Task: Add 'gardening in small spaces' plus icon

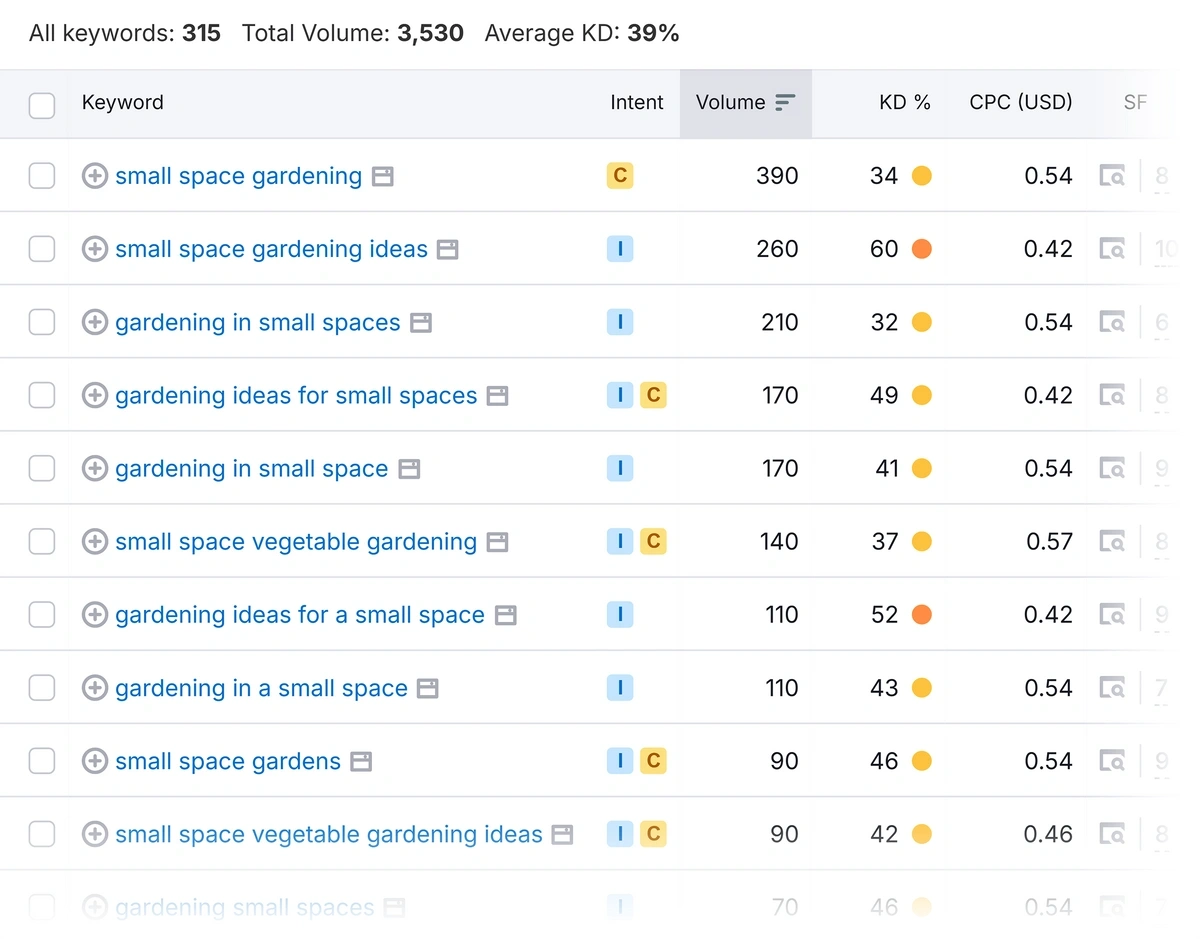Action: [94, 322]
